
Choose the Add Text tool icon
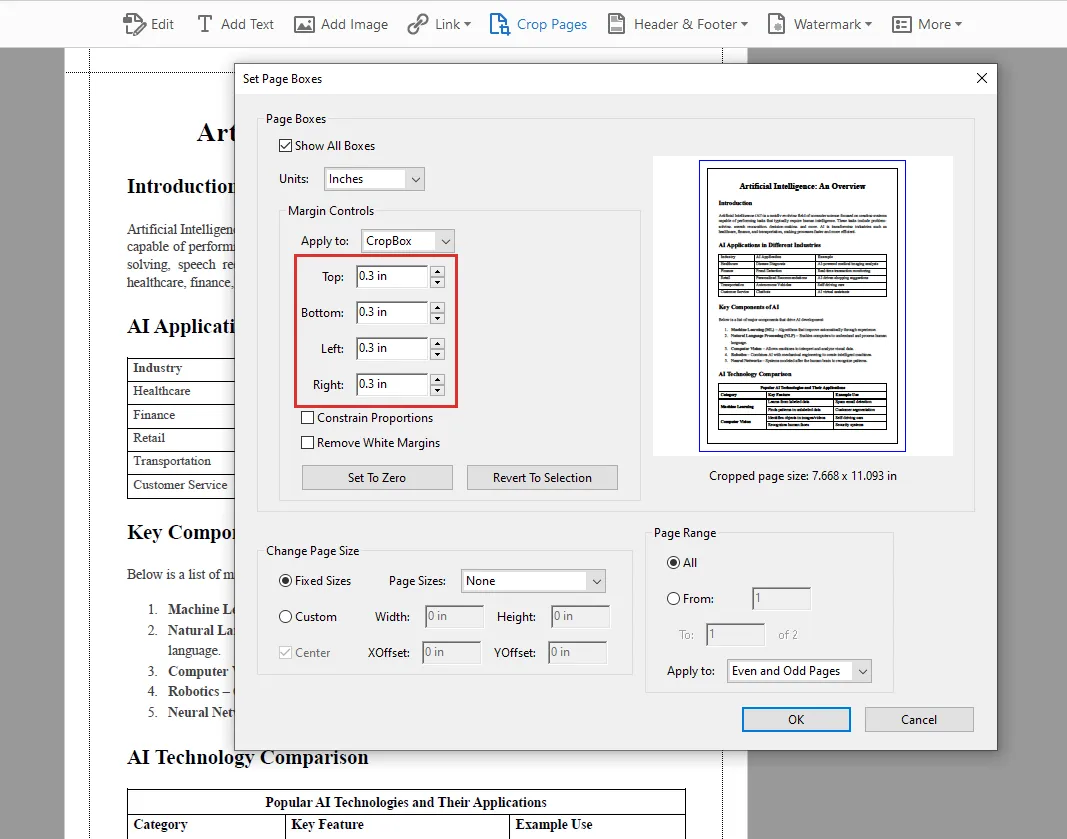pyautogui.click(x=204, y=24)
